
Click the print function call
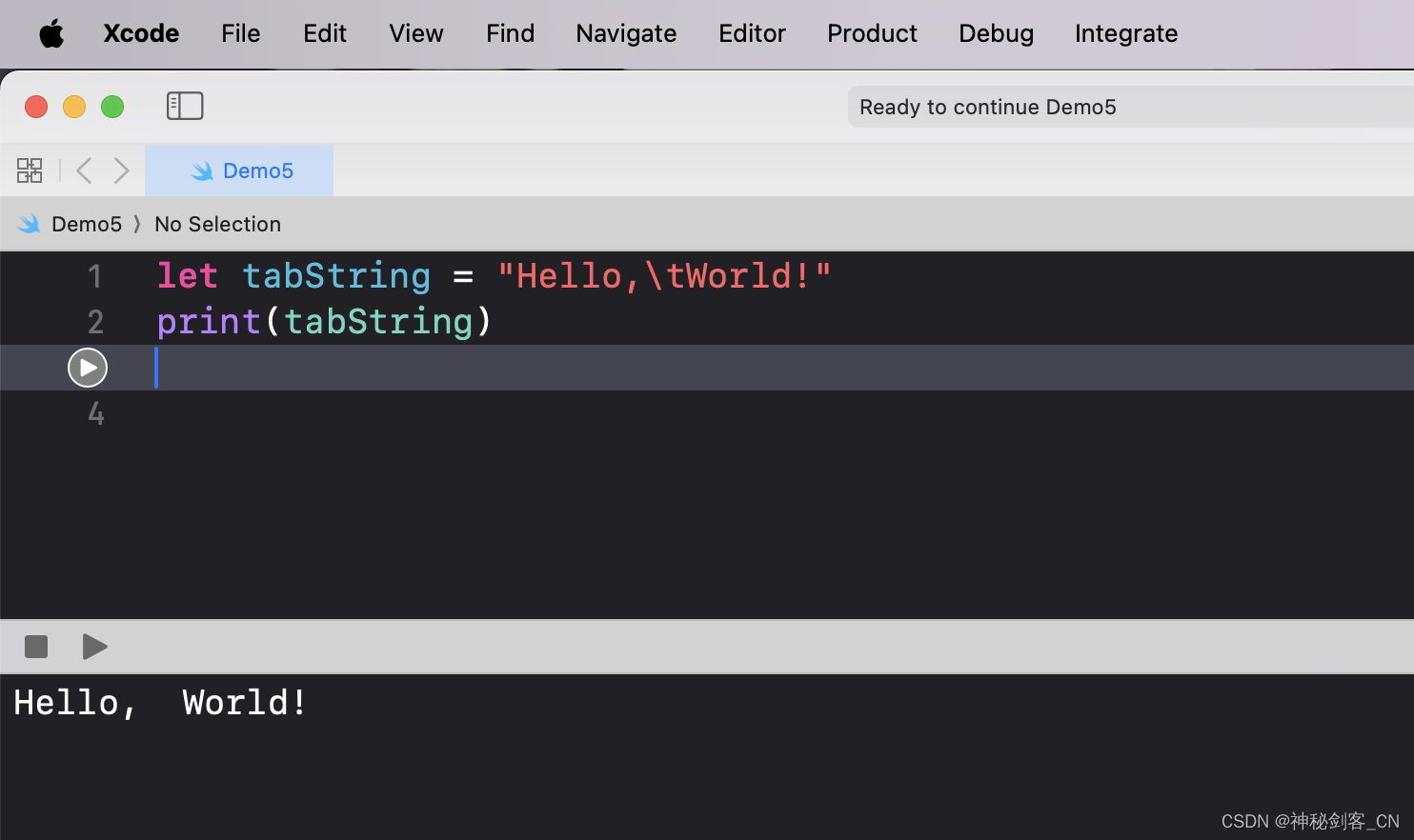coord(209,322)
